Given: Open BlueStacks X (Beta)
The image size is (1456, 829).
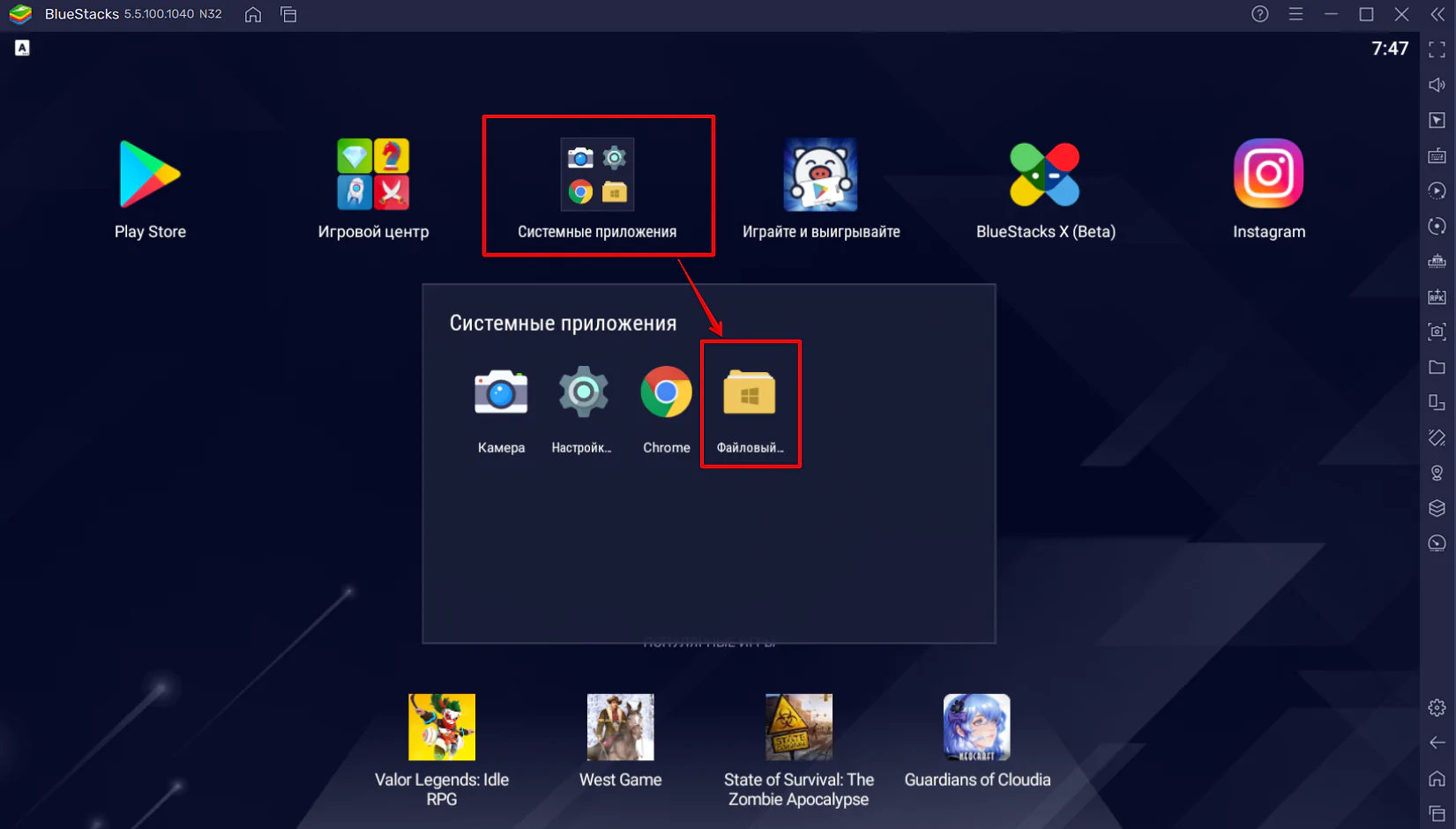Looking at the screenshot, I should 1045,176.
